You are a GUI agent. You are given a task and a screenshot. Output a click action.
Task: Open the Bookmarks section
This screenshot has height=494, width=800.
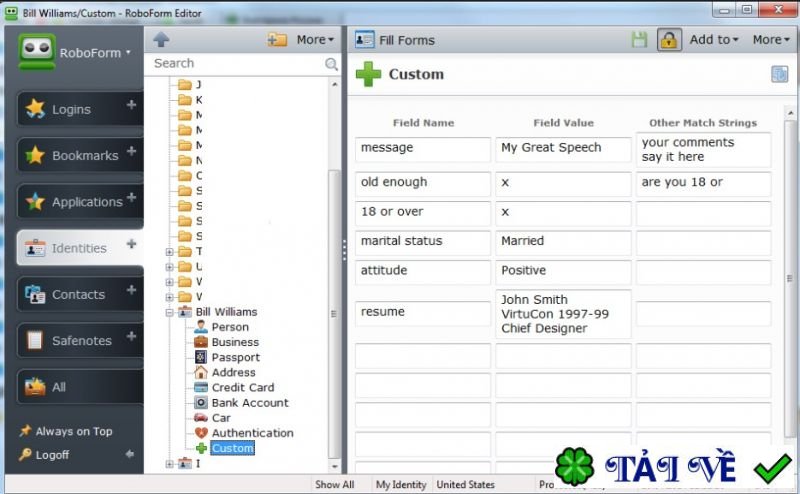[x=80, y=155]
